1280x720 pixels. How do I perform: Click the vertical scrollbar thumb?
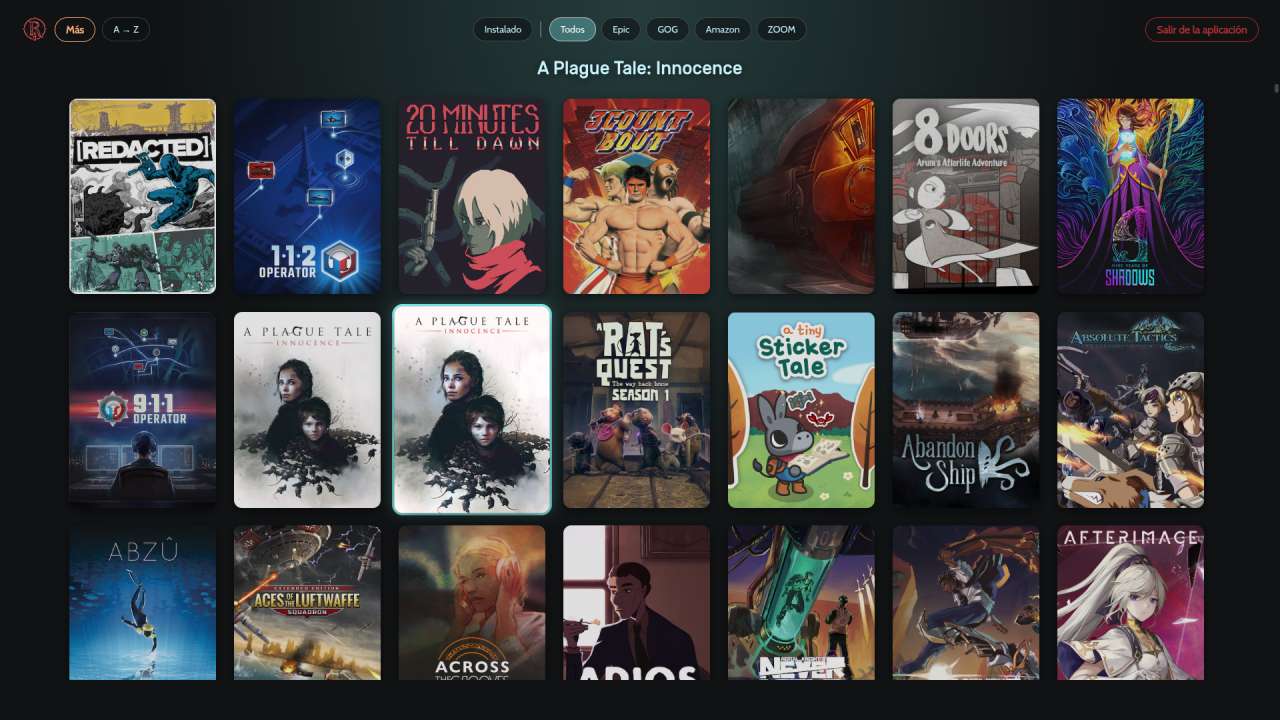(x=1276, y=88)
